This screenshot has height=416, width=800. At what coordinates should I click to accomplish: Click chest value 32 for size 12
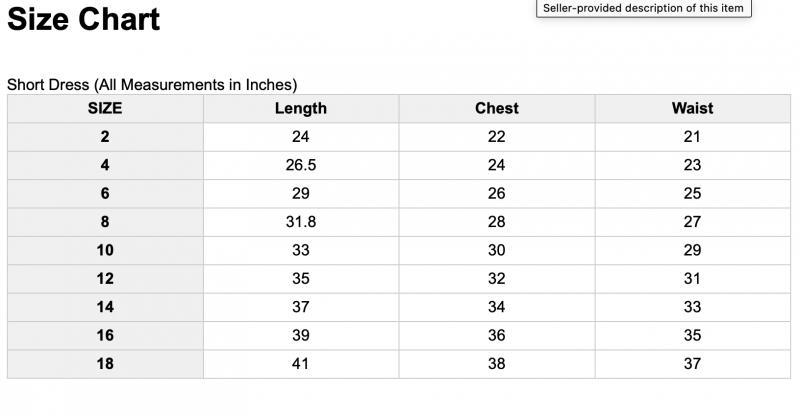(x=497, y=279)
